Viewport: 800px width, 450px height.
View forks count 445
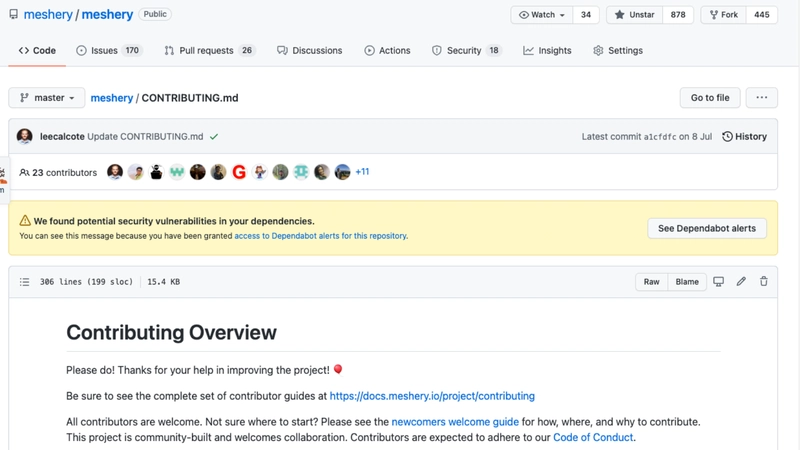tap(762, 15)
